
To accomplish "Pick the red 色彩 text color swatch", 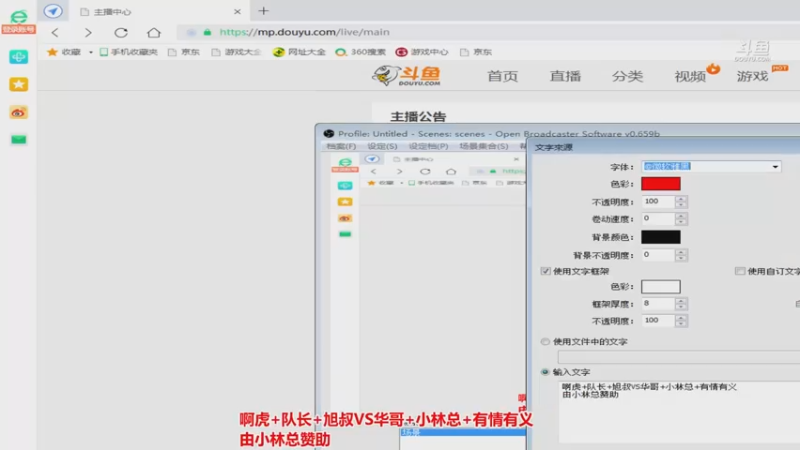I will point(661,184).
